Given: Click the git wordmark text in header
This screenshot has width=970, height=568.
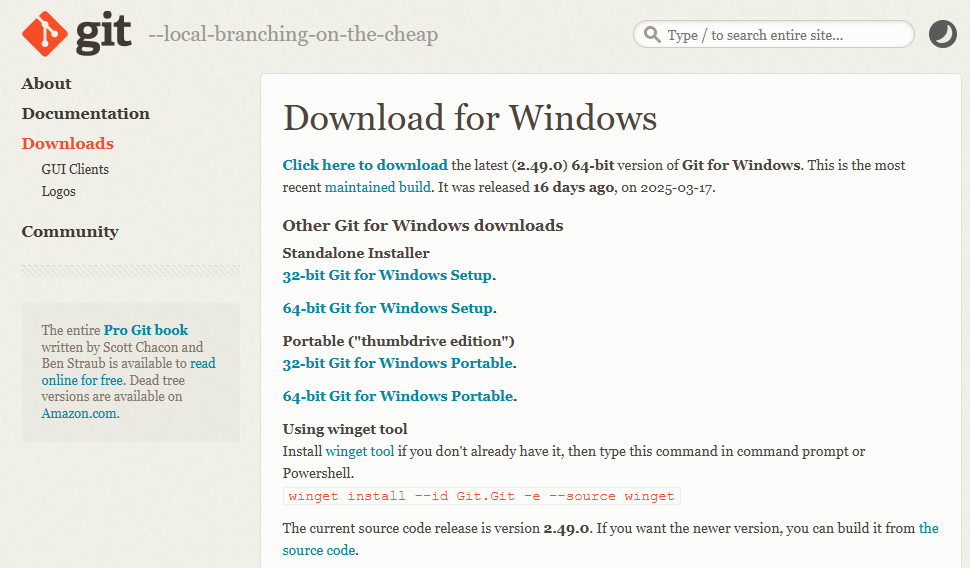Looking at the screenshot, I should coord(103,34).
